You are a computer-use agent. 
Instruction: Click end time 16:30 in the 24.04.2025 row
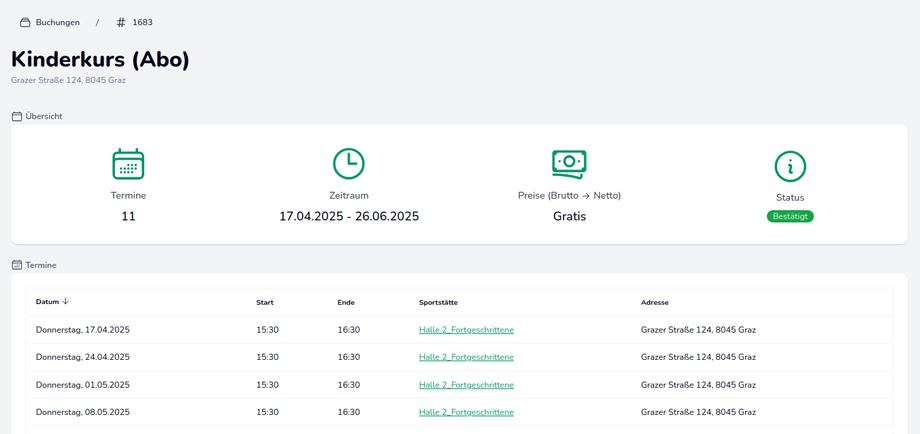pyautogui.click(x=349, y=357)
